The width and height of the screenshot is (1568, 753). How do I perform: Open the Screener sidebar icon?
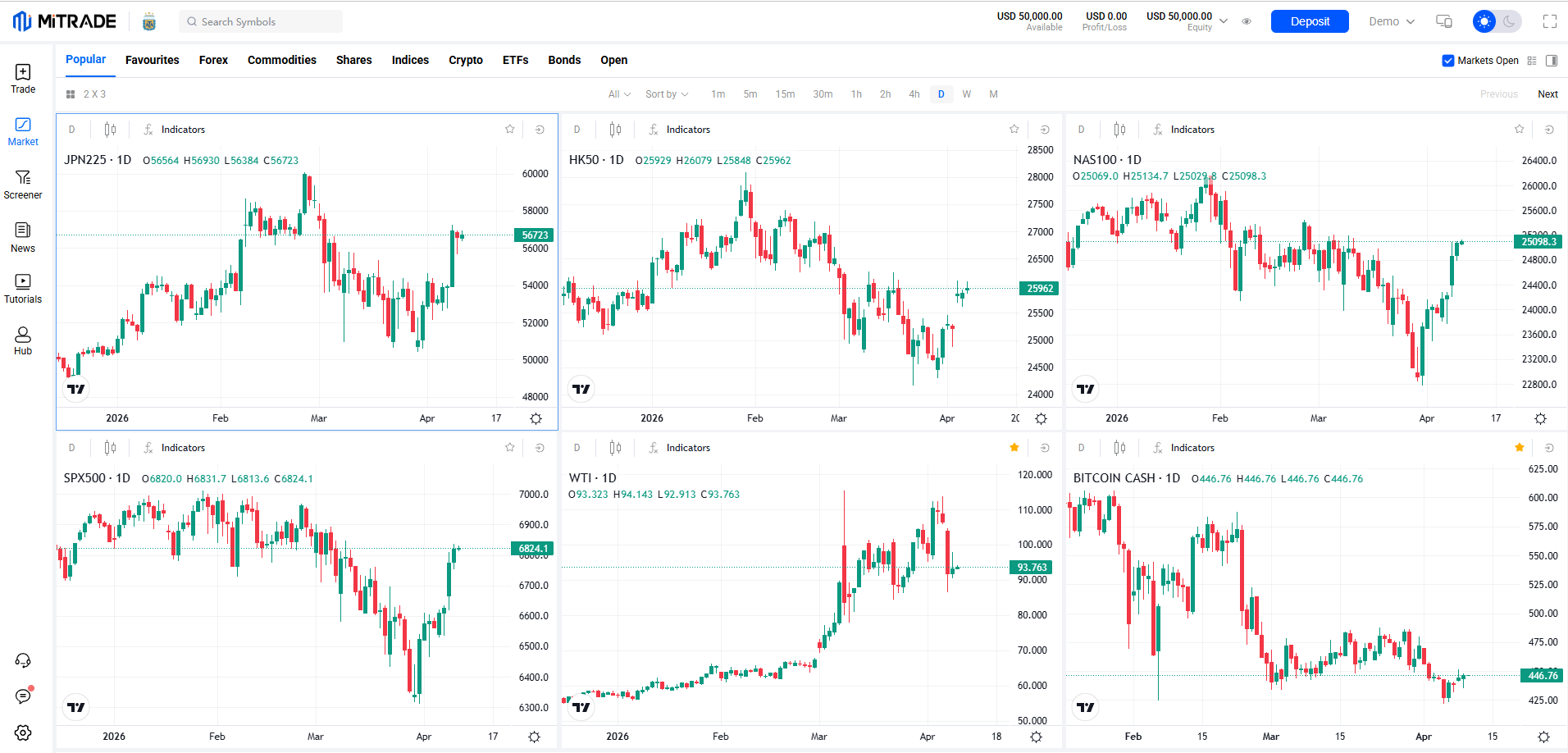(x=23, y=185)
